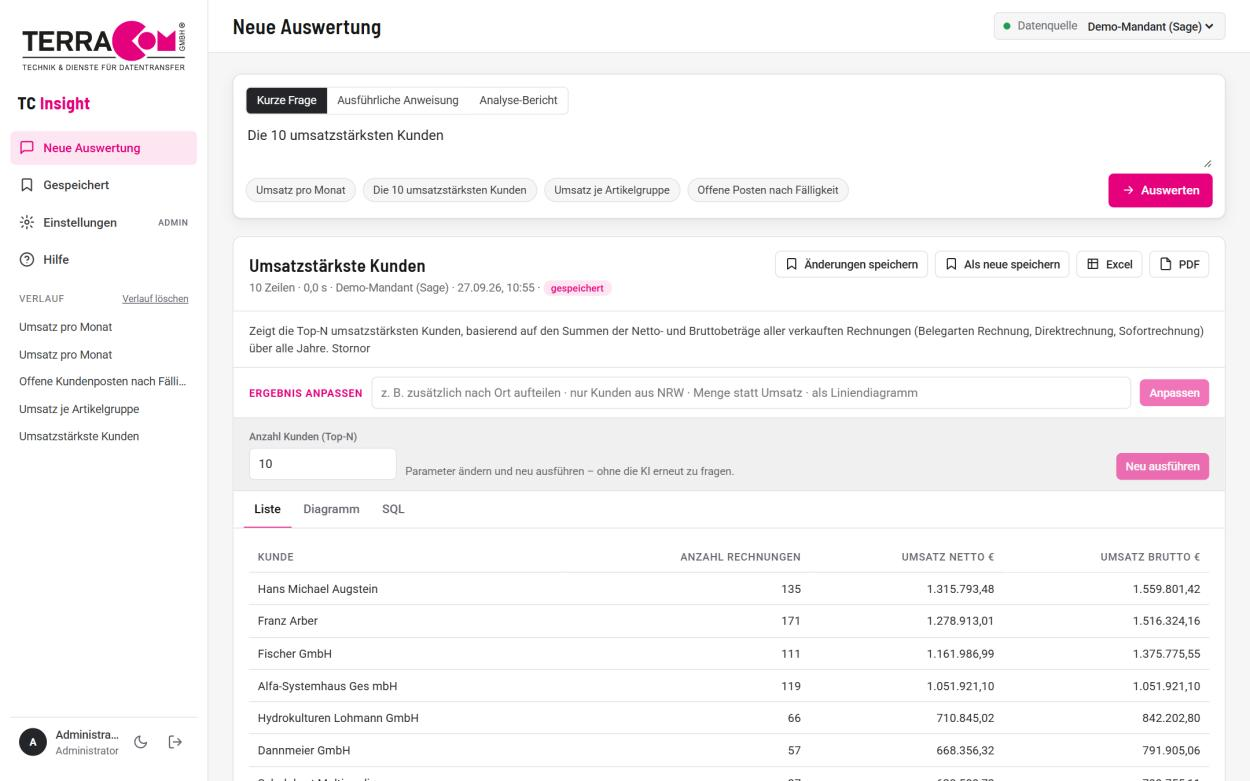Switch to Analyse-Bericht mode
The width and height of the screenshot is (1250, 781).
518,100
